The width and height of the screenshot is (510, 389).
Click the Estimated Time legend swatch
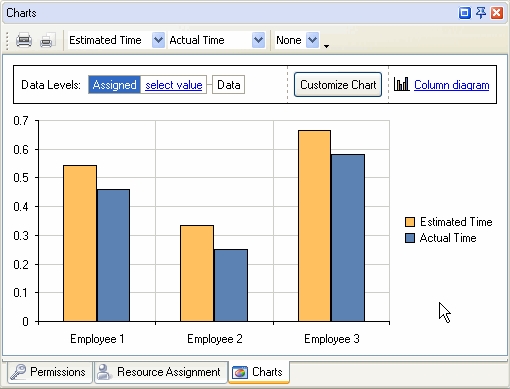tap(410, 222)
